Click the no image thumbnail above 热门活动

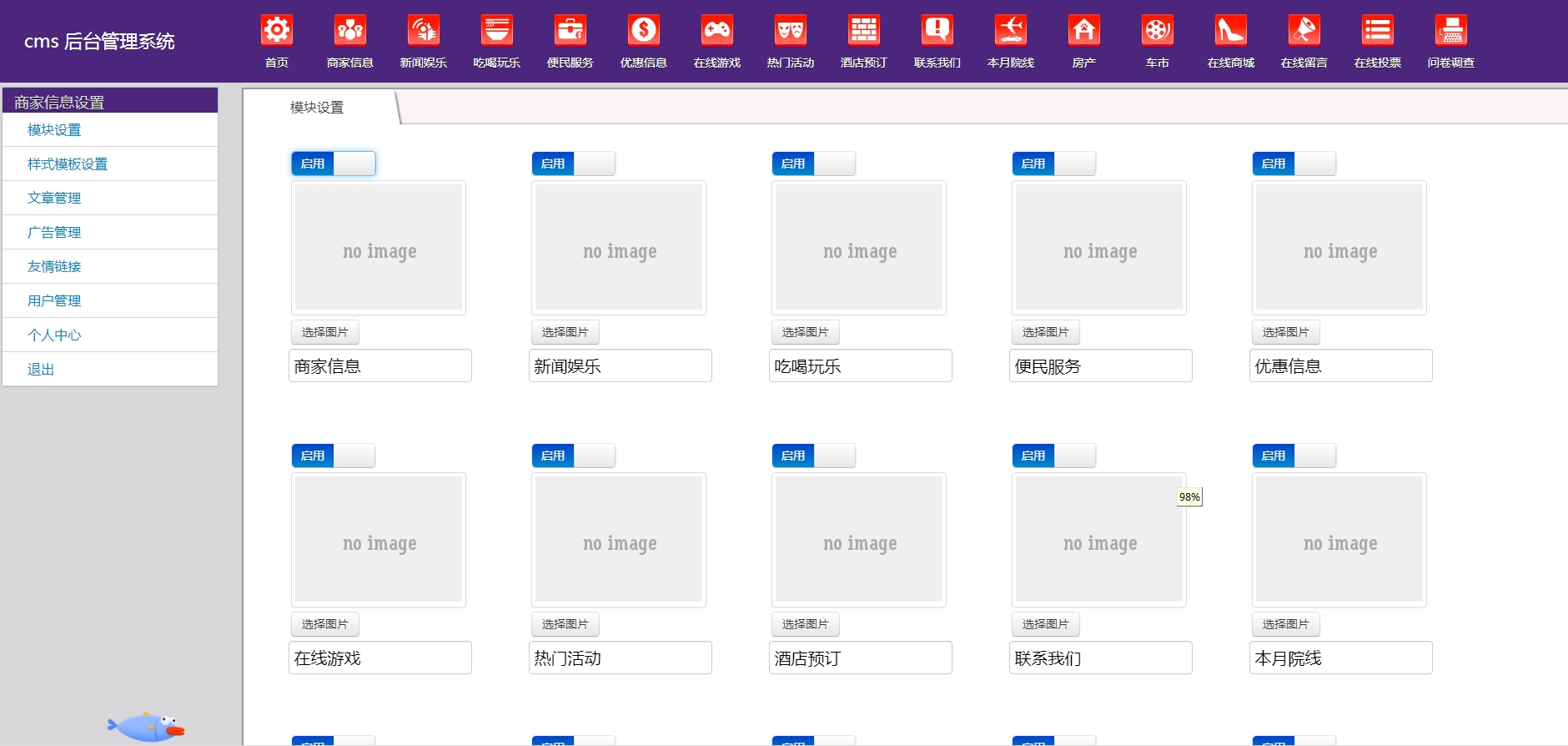(x=619, y=540)
